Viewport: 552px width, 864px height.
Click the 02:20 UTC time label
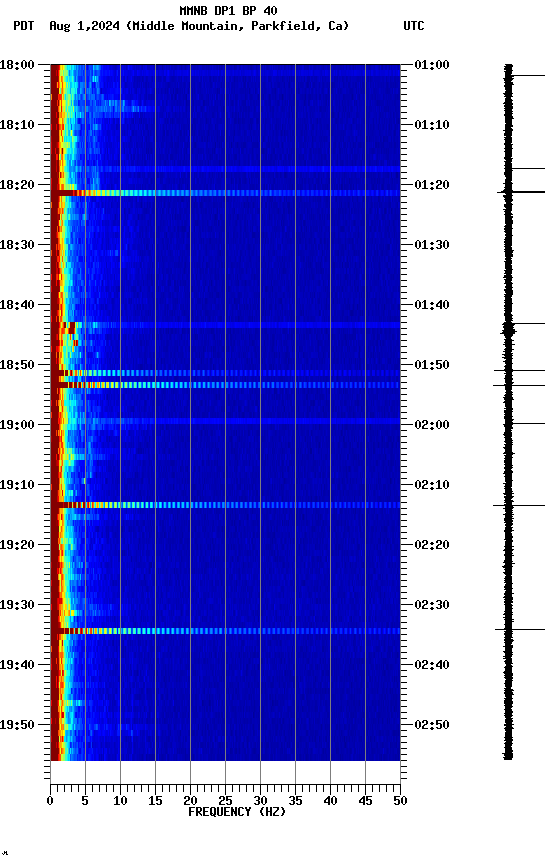[432, 545]
